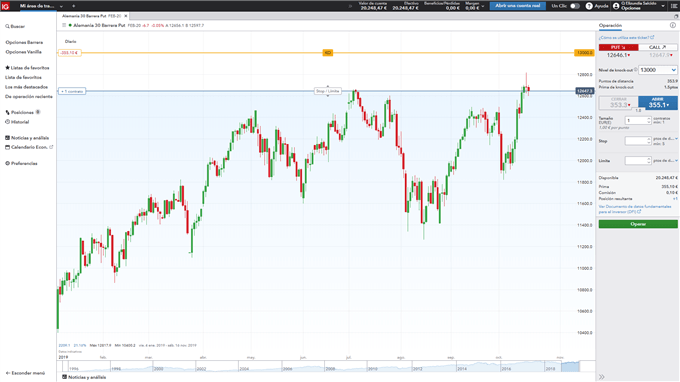Click the user account avatar icon
Screen dimensions: 680x382
click(x=616, y=6)
